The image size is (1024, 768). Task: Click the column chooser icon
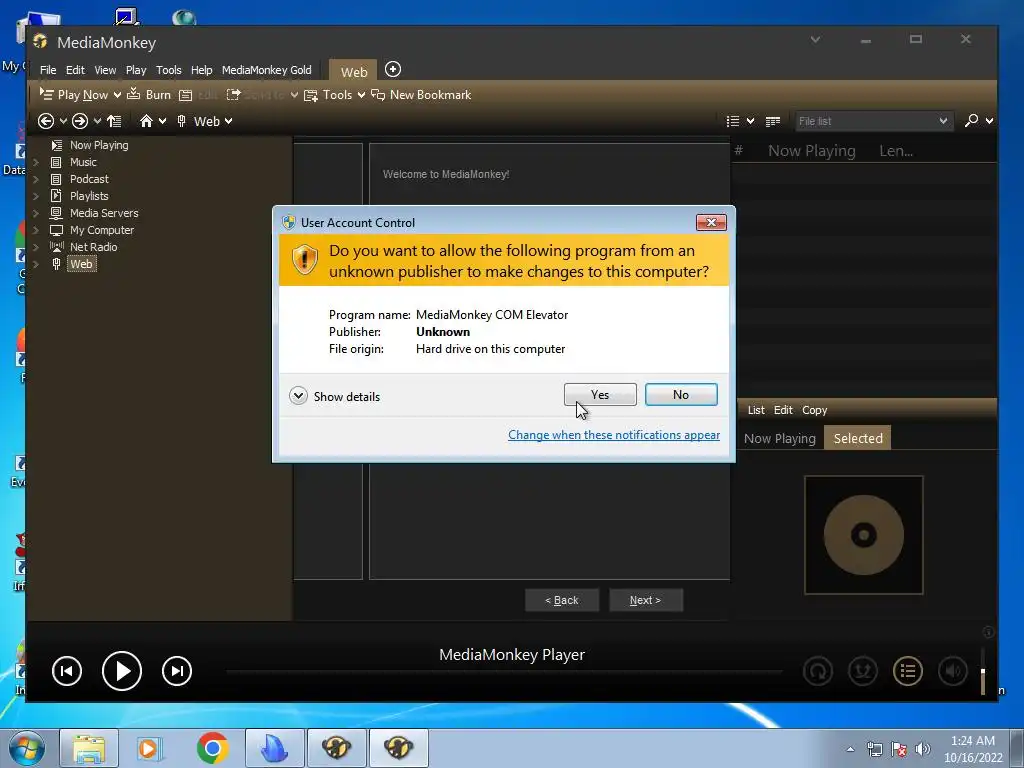(773, 121)
